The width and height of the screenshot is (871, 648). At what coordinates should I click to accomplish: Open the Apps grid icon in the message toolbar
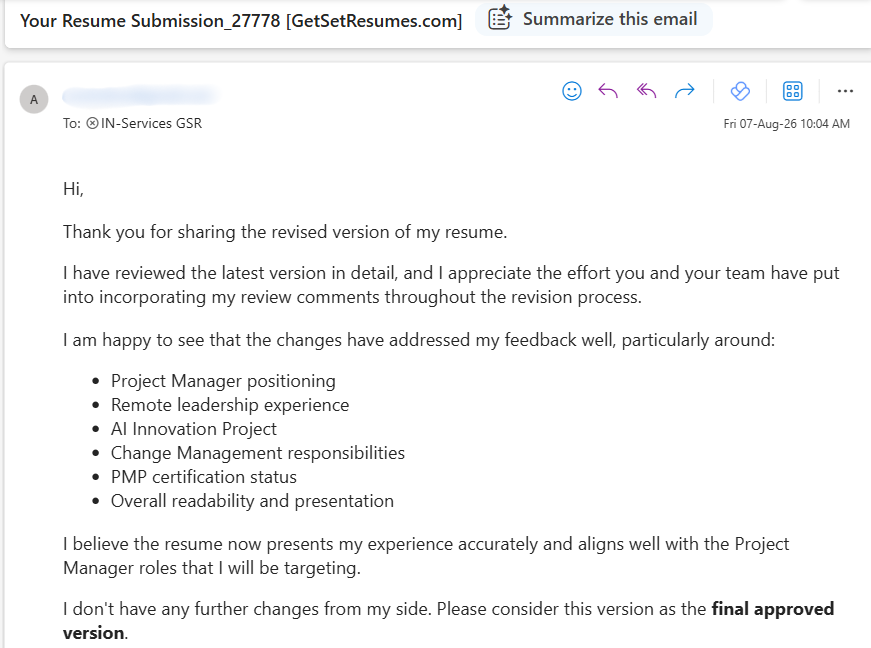793,91
